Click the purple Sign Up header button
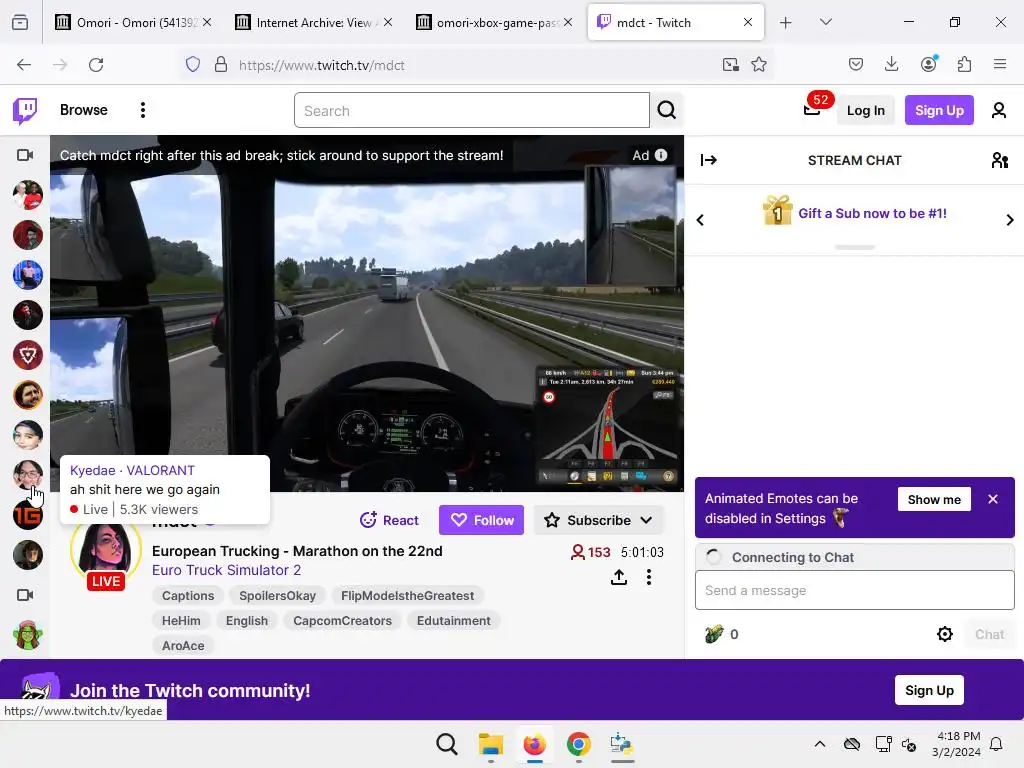 [x=939, y=110]
